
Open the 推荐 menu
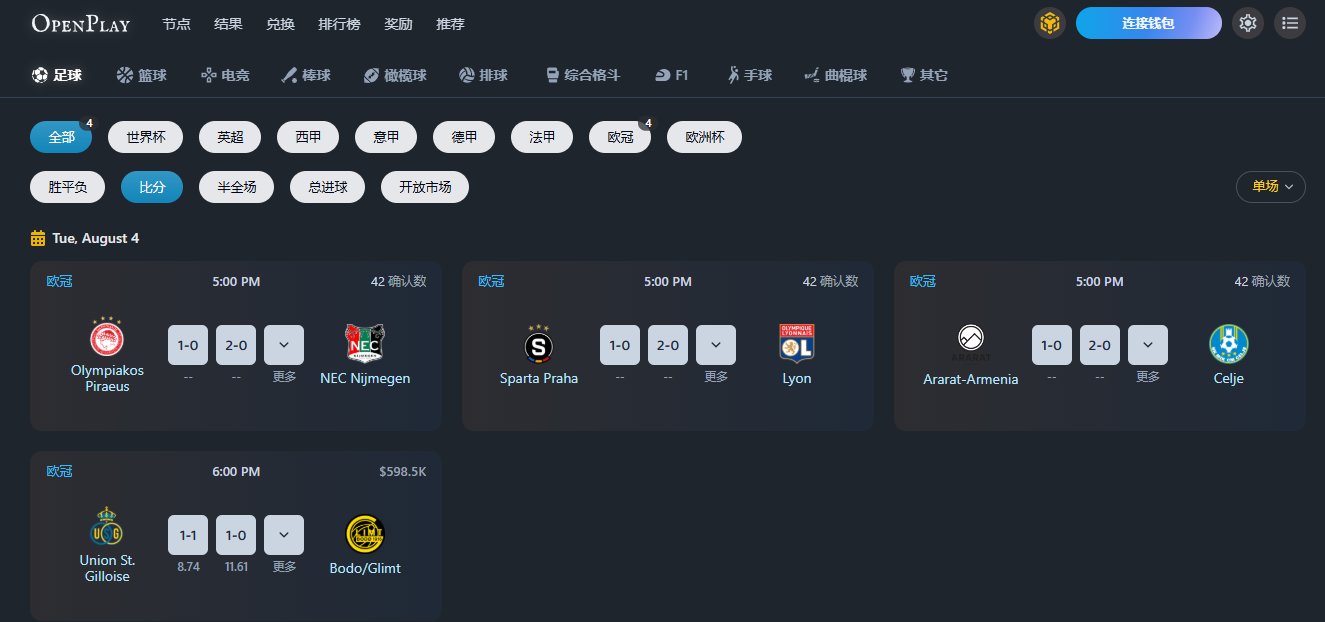pyautogui.click(x=450, y=24)
